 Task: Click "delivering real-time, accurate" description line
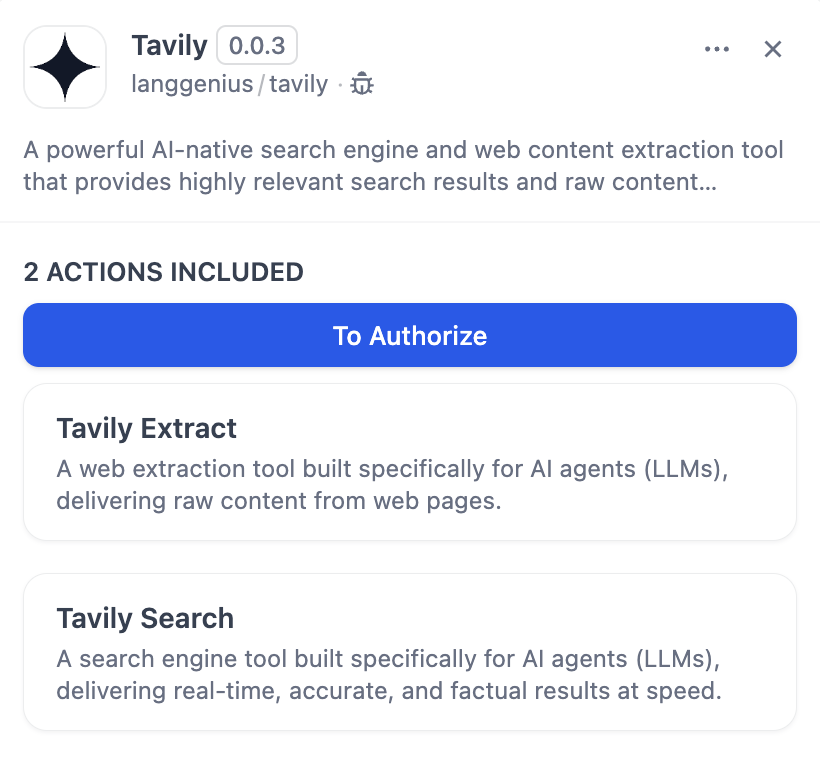[388, 691]
